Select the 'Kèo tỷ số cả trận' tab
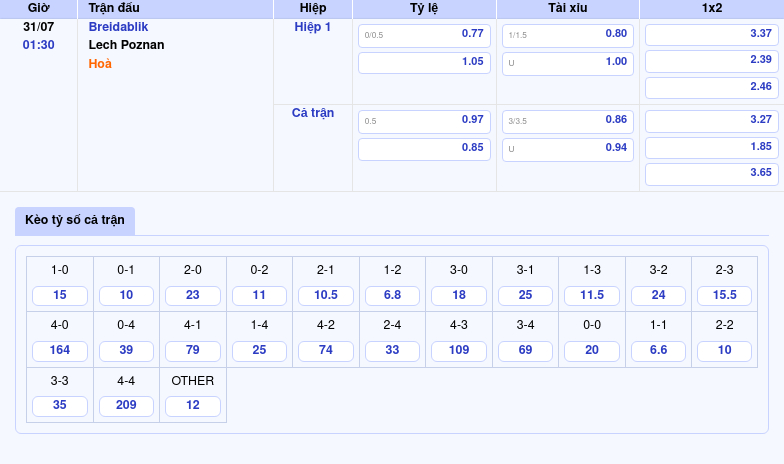Image resolution: width=784 pixels, height=464 pixels. [75, 220]
